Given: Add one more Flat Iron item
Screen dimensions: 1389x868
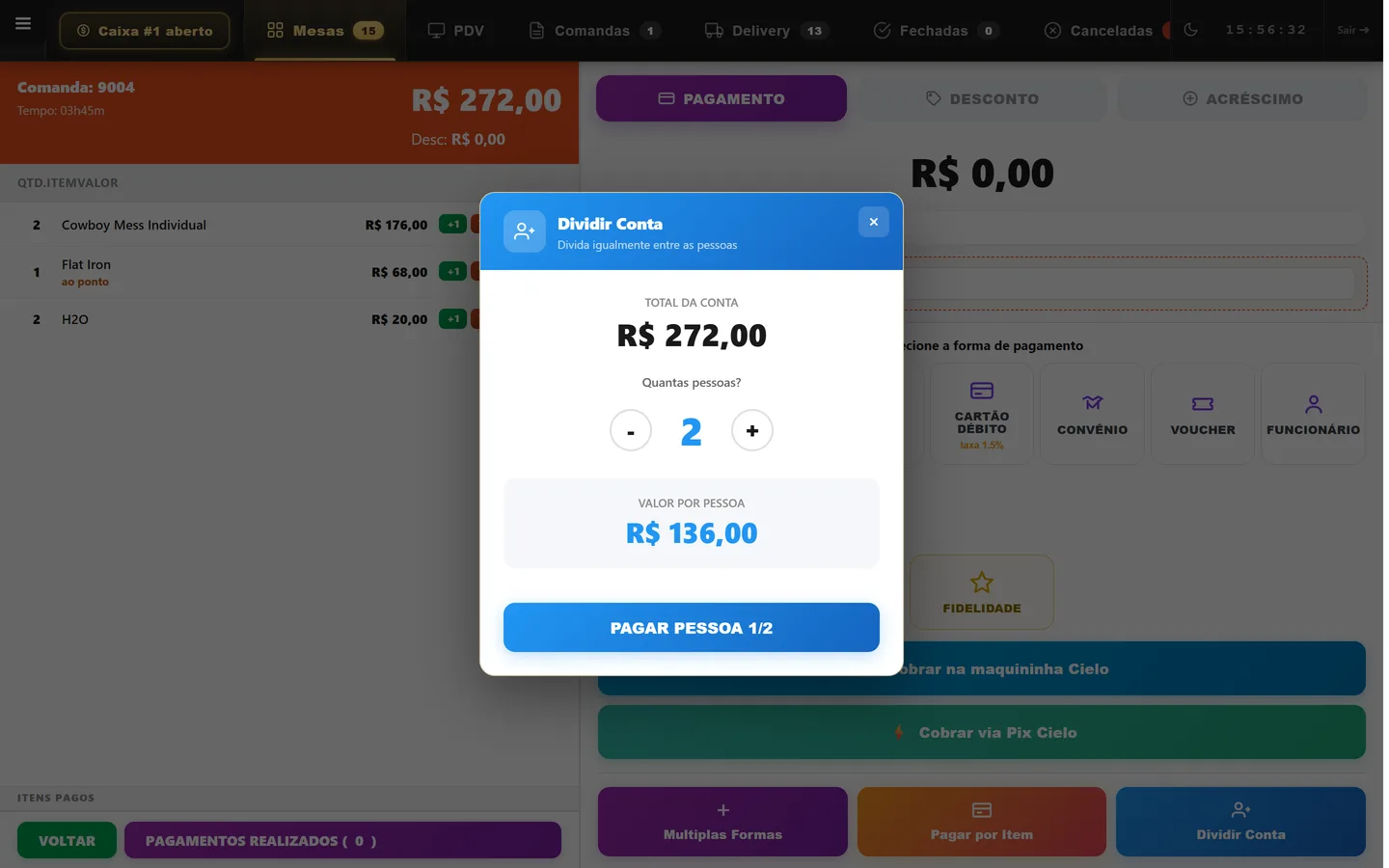Looking at the screenshot, I should pyautogui.click(x=452, y=272).
